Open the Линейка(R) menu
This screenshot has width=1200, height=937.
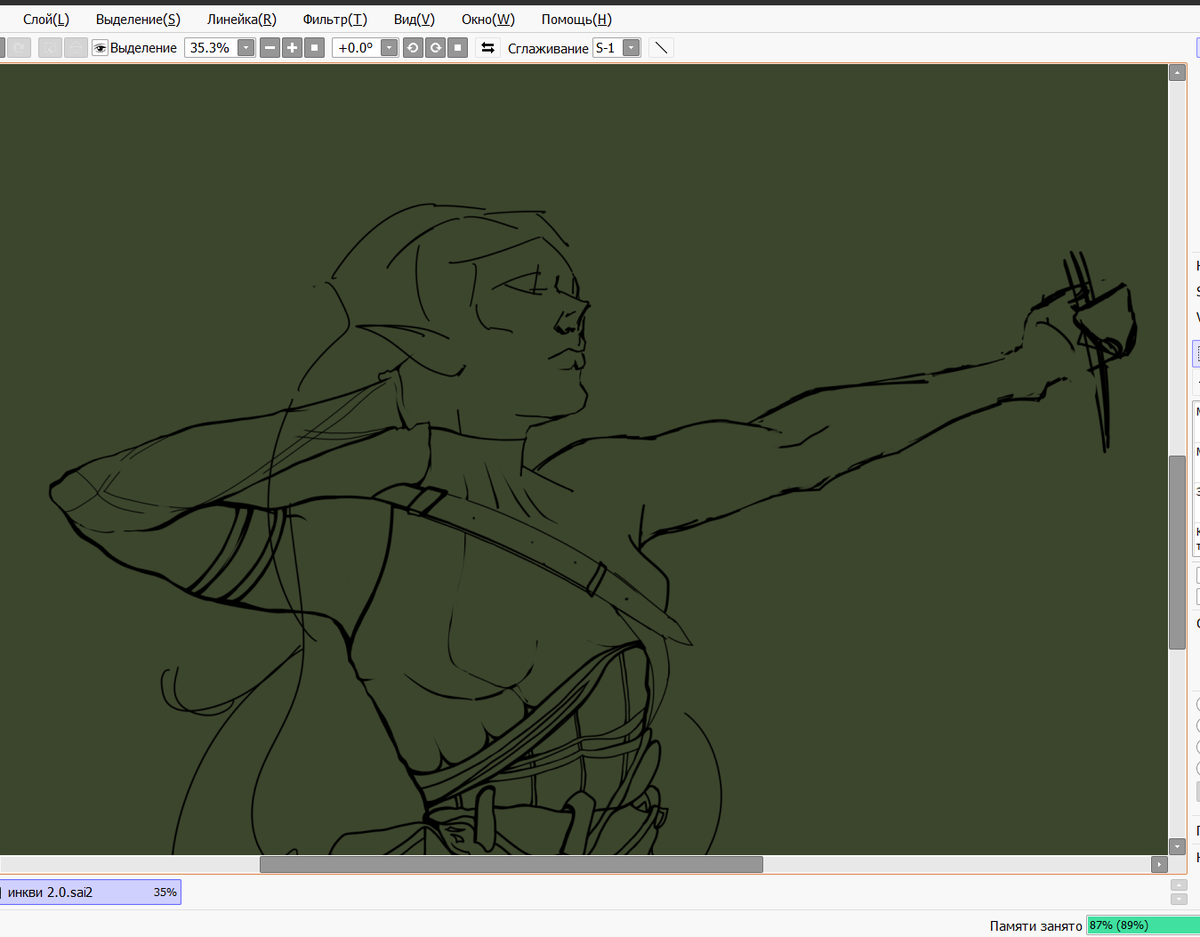(242, 19)
